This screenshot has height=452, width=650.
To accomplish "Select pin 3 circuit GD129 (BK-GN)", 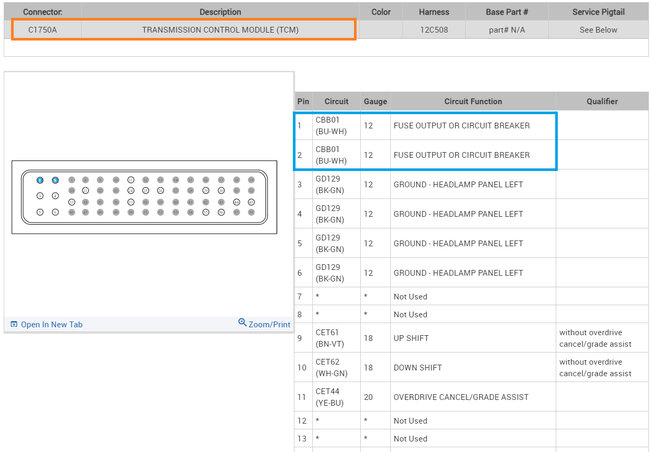I will (x=330, y=185).
